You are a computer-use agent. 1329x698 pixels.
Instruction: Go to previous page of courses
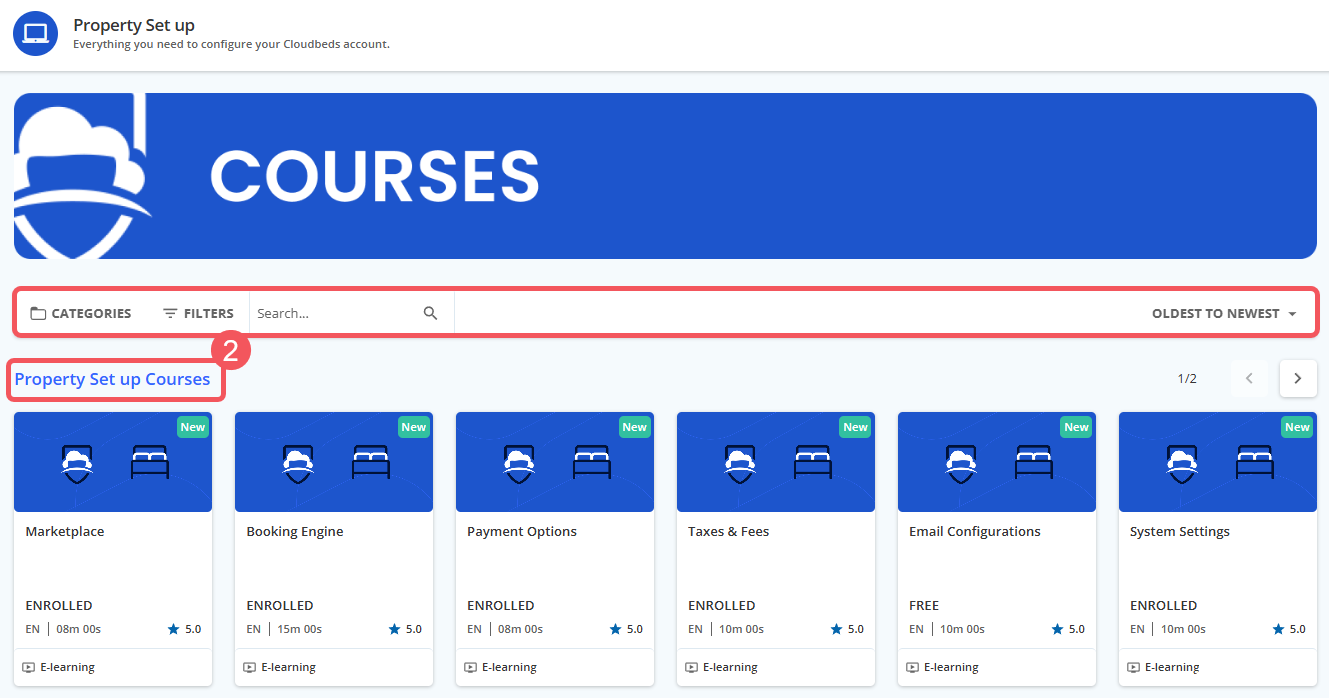tap(1249, 378)
